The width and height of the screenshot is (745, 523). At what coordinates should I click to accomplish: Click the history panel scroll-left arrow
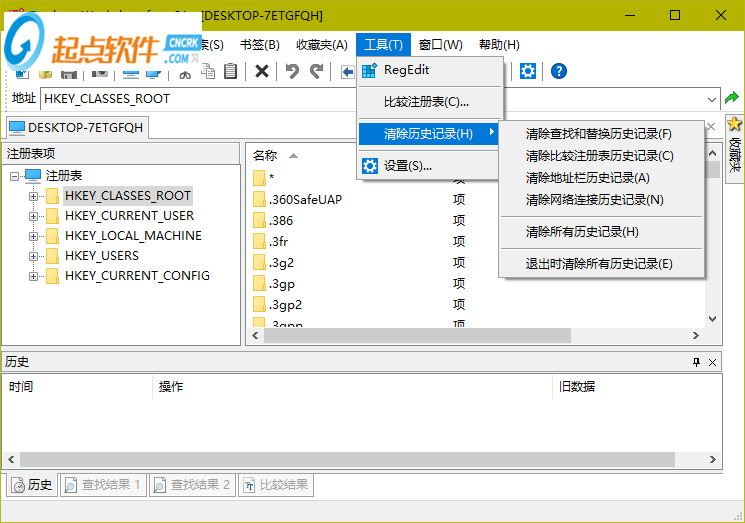click(x=11, y=459)
